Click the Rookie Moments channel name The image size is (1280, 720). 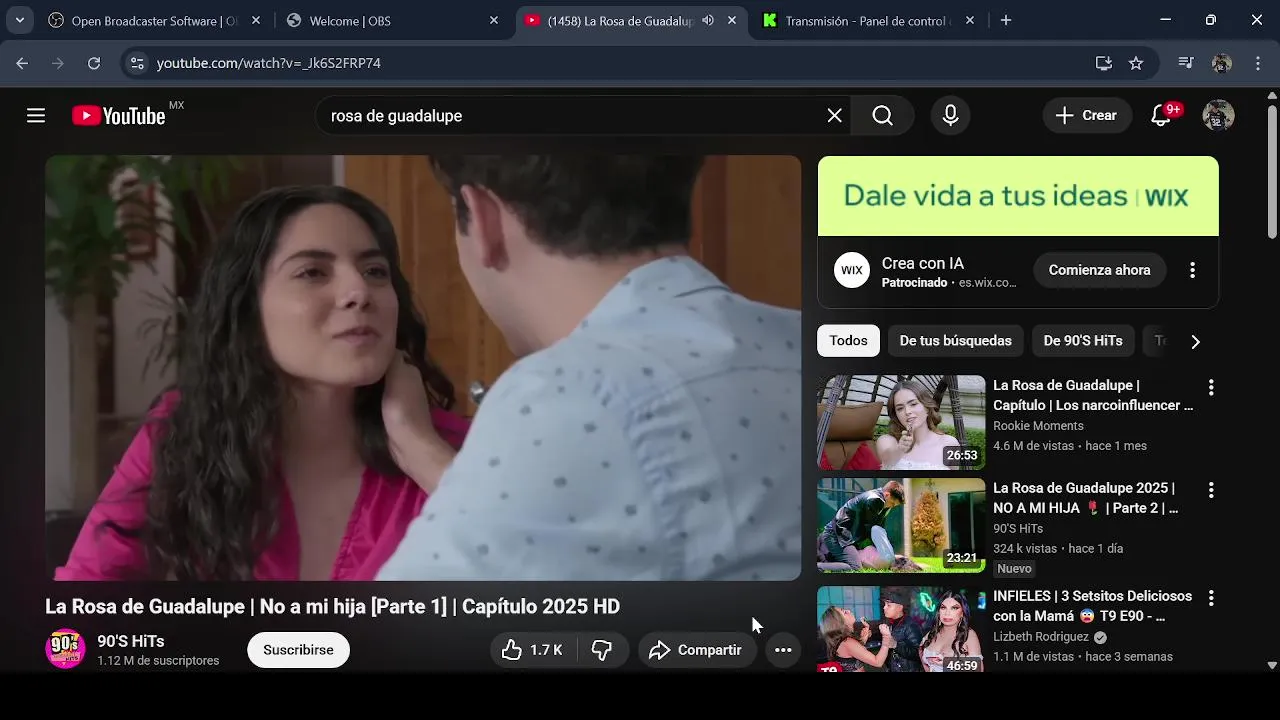point(1038,426)
